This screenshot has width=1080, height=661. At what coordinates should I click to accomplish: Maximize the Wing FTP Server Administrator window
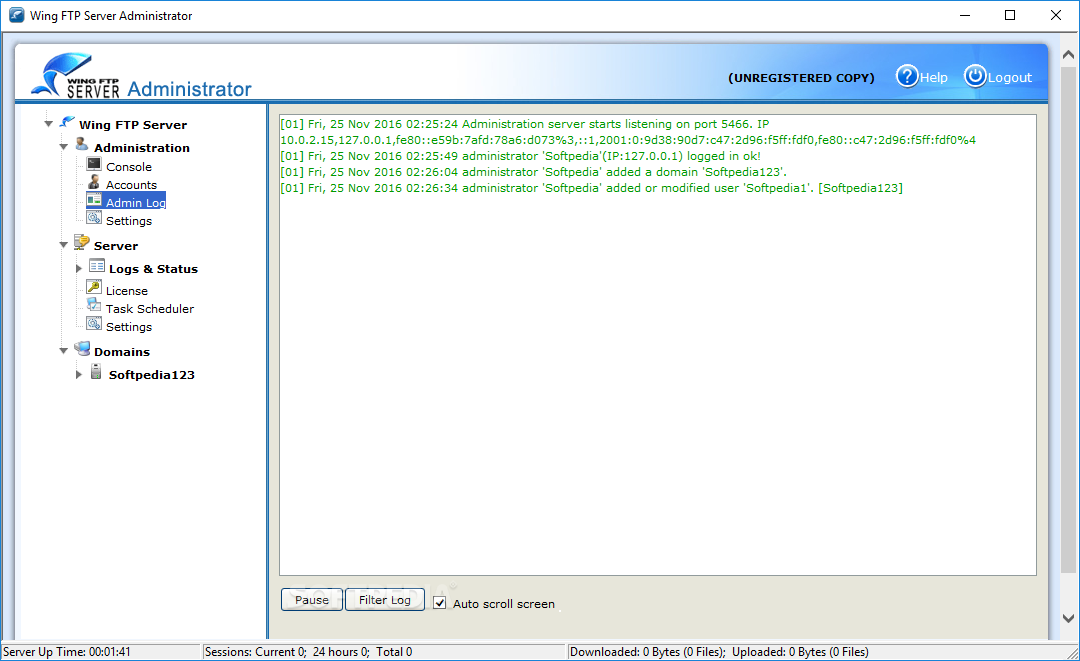(x=1010, y=15)
